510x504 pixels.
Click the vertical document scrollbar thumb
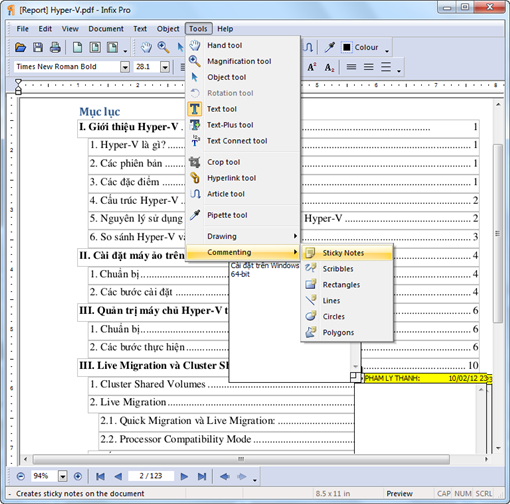tap(498, 233)
